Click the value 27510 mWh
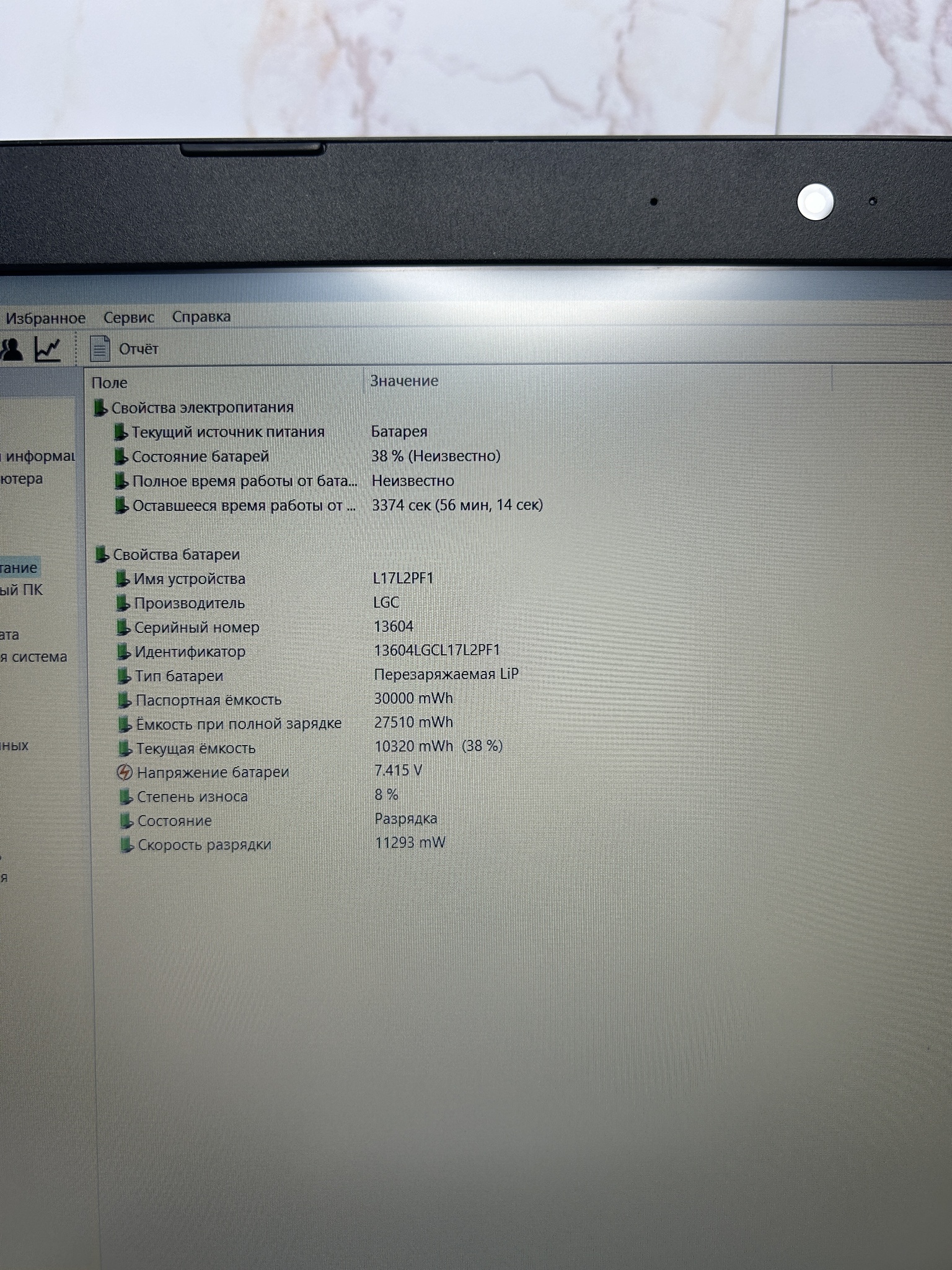The image size is (952, 1270). click(413, 722)
